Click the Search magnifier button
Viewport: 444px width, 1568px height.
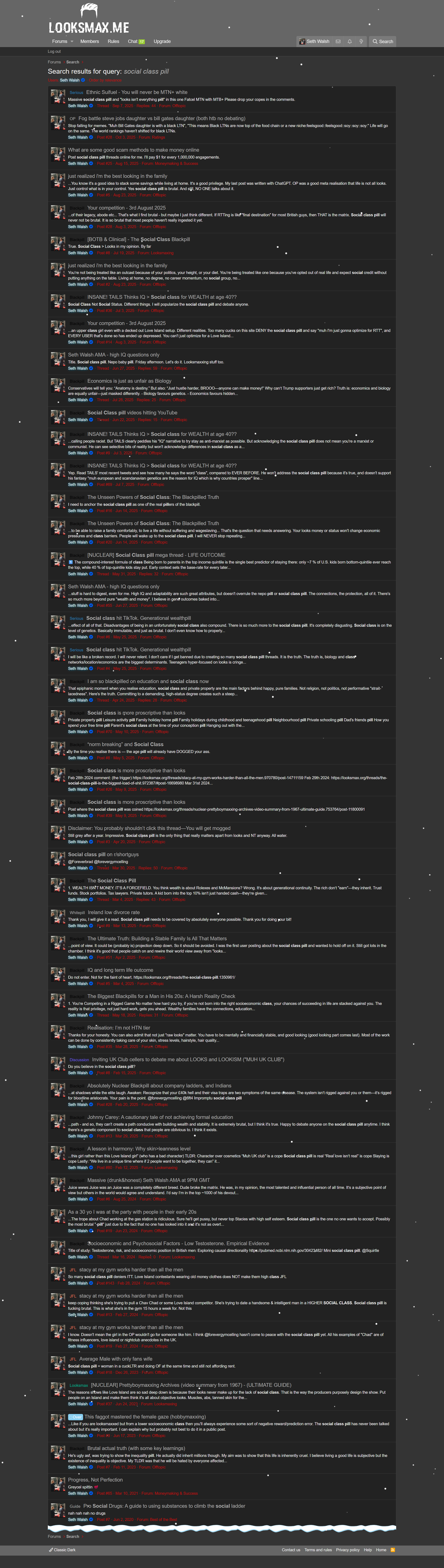point(383,41)
